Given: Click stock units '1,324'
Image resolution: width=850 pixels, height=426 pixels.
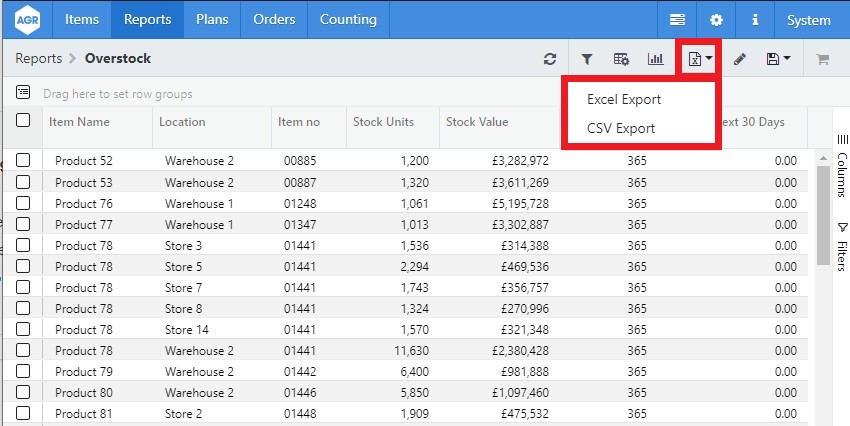Looking at the screenshot, I should point(415,309).
